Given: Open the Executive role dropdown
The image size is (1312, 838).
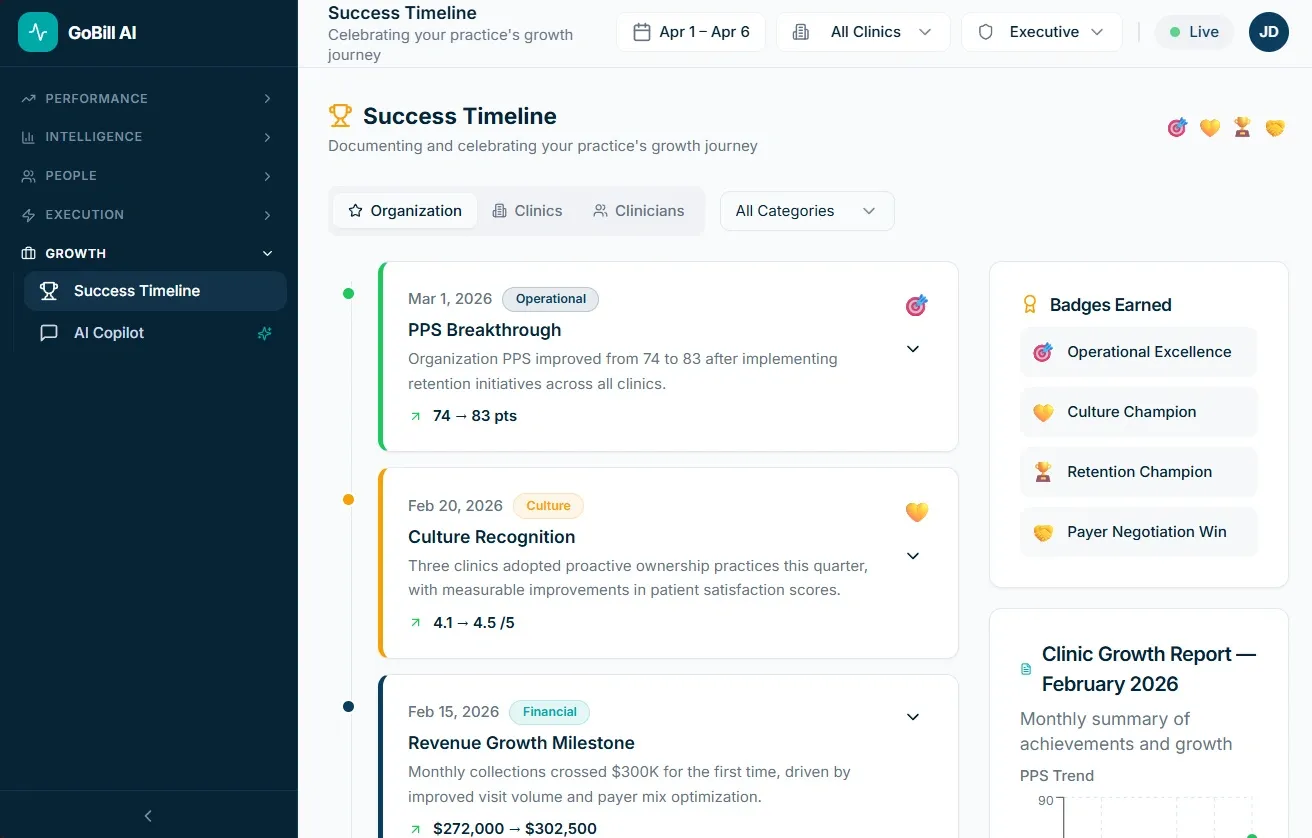Looking at the screenshot, I should click(x=1044, y=32).
